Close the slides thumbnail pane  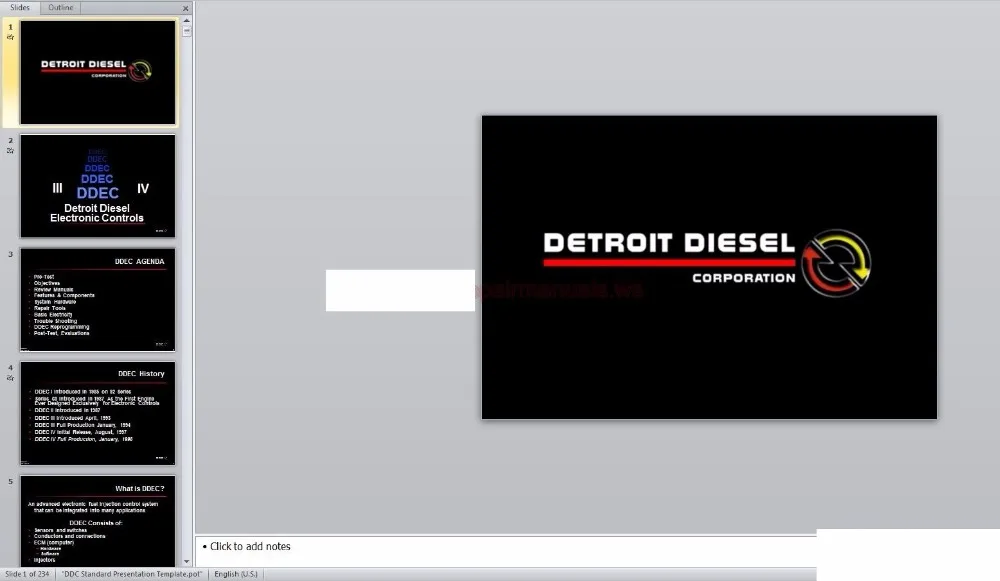(x=186, y=8)
